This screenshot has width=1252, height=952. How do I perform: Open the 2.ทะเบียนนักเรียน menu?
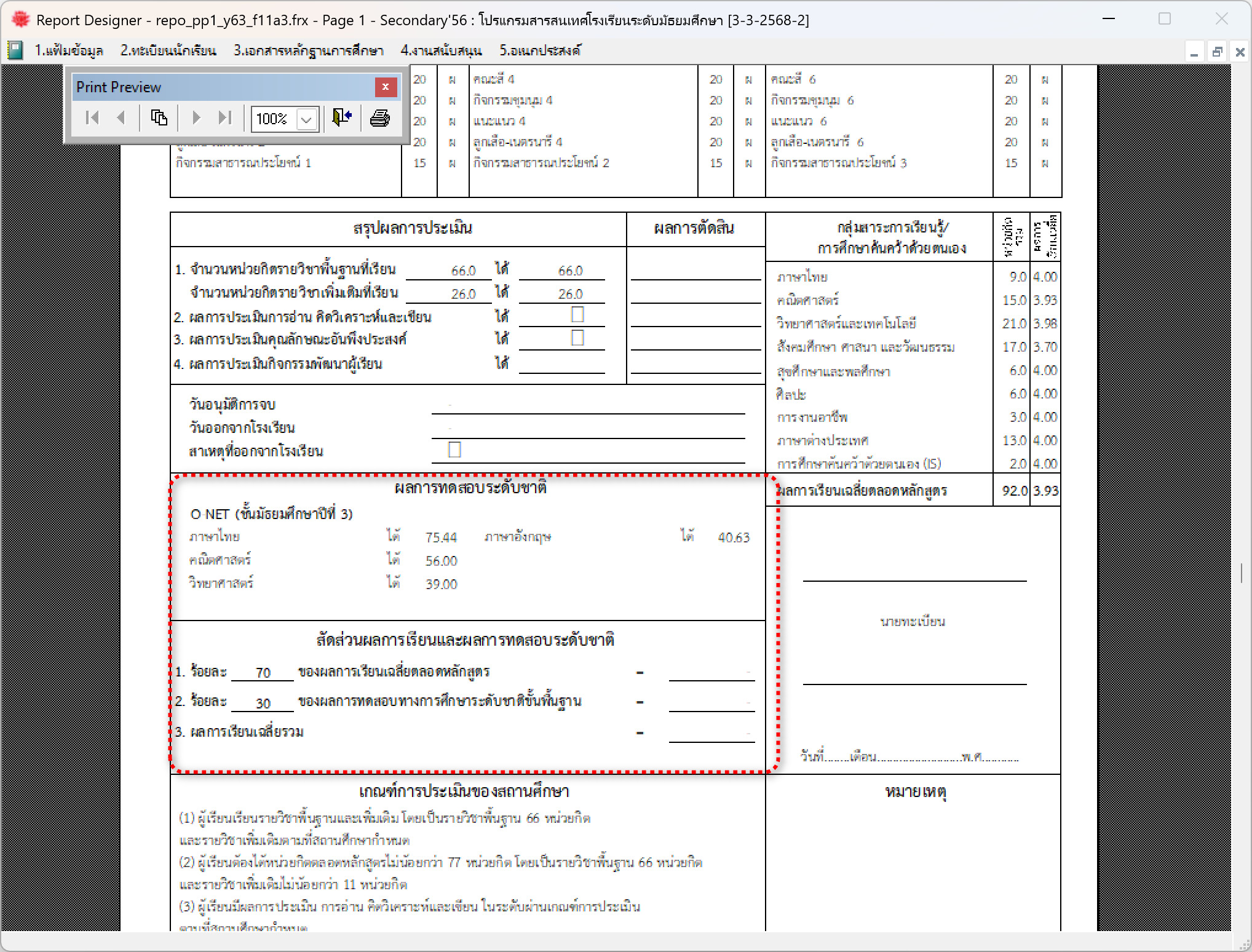(x=168, y=50)
